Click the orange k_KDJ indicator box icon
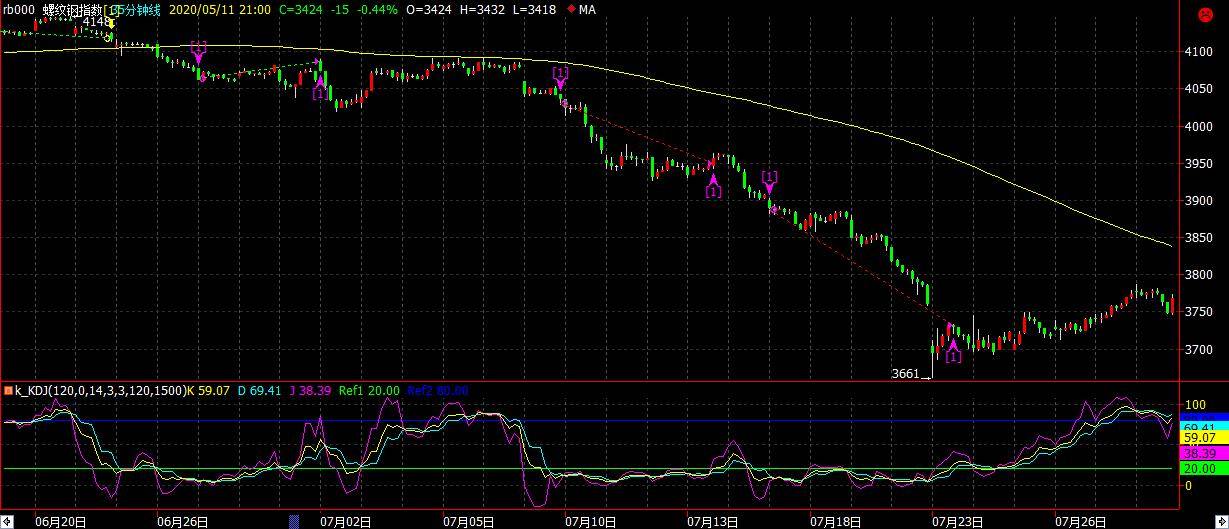The width and height of the screenshot is (1229, 529). [x=6, y=390]
